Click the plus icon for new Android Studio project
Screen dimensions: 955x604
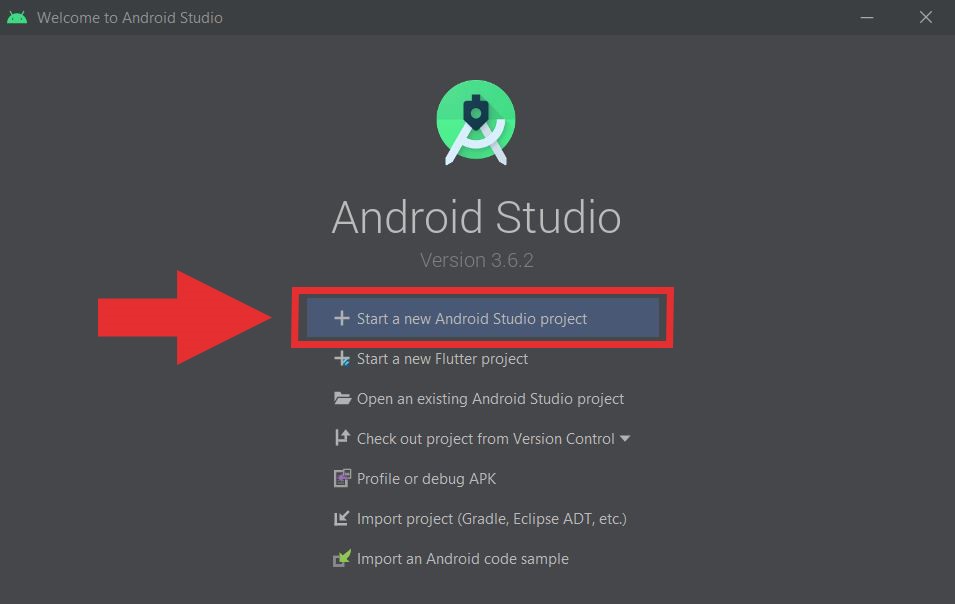[x=342, y=318]
